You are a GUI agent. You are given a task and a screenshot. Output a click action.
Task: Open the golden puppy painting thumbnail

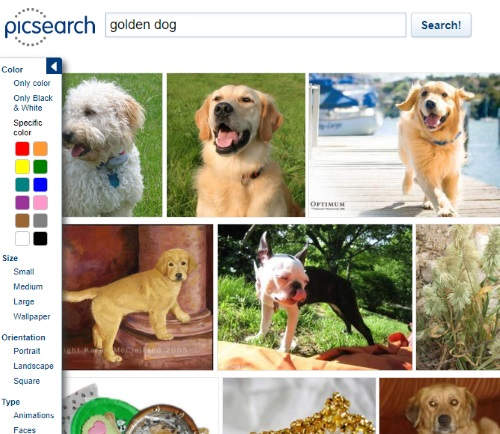[x=137, y=297]
